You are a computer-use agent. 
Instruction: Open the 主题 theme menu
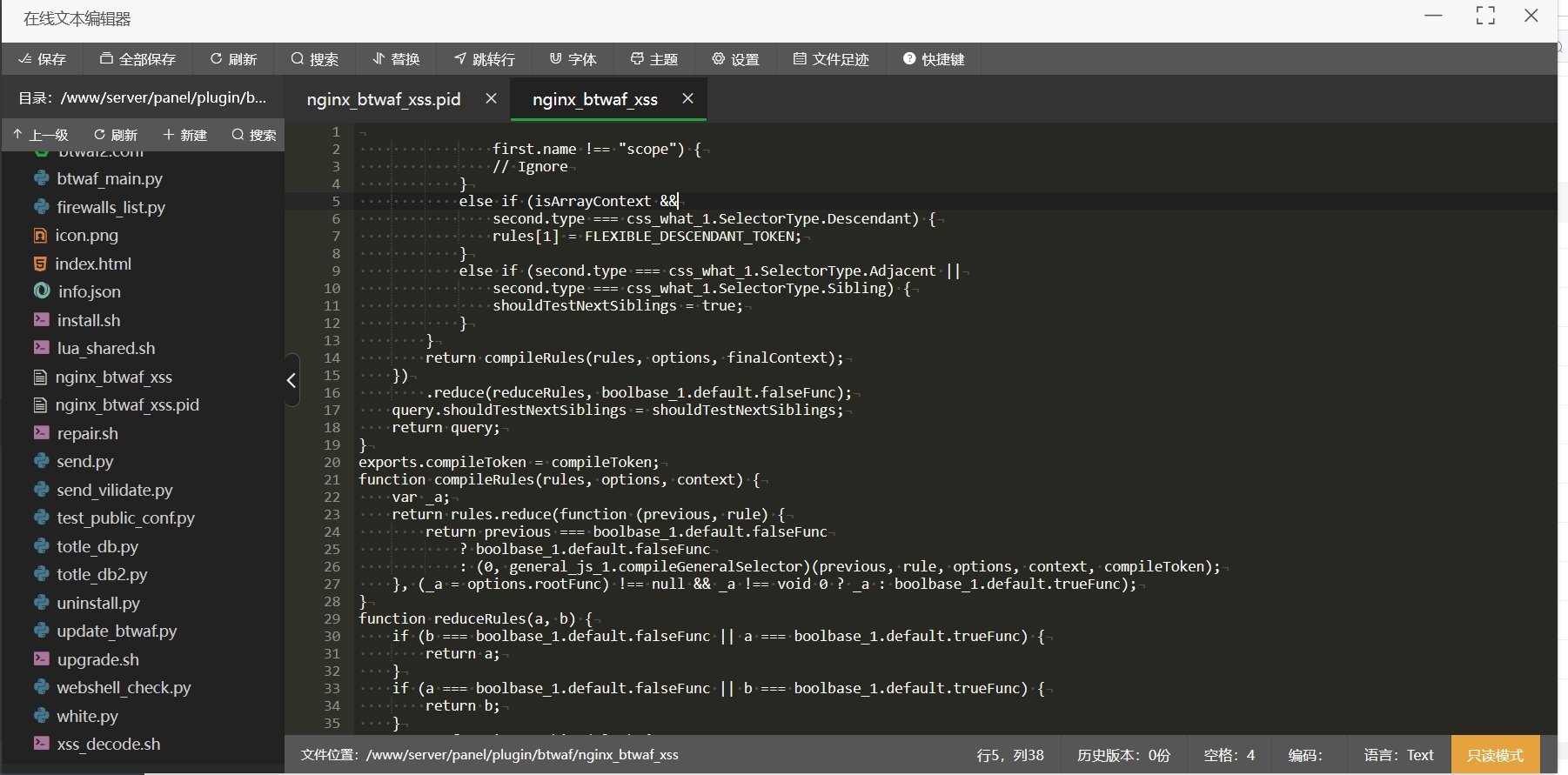point(653,59)
